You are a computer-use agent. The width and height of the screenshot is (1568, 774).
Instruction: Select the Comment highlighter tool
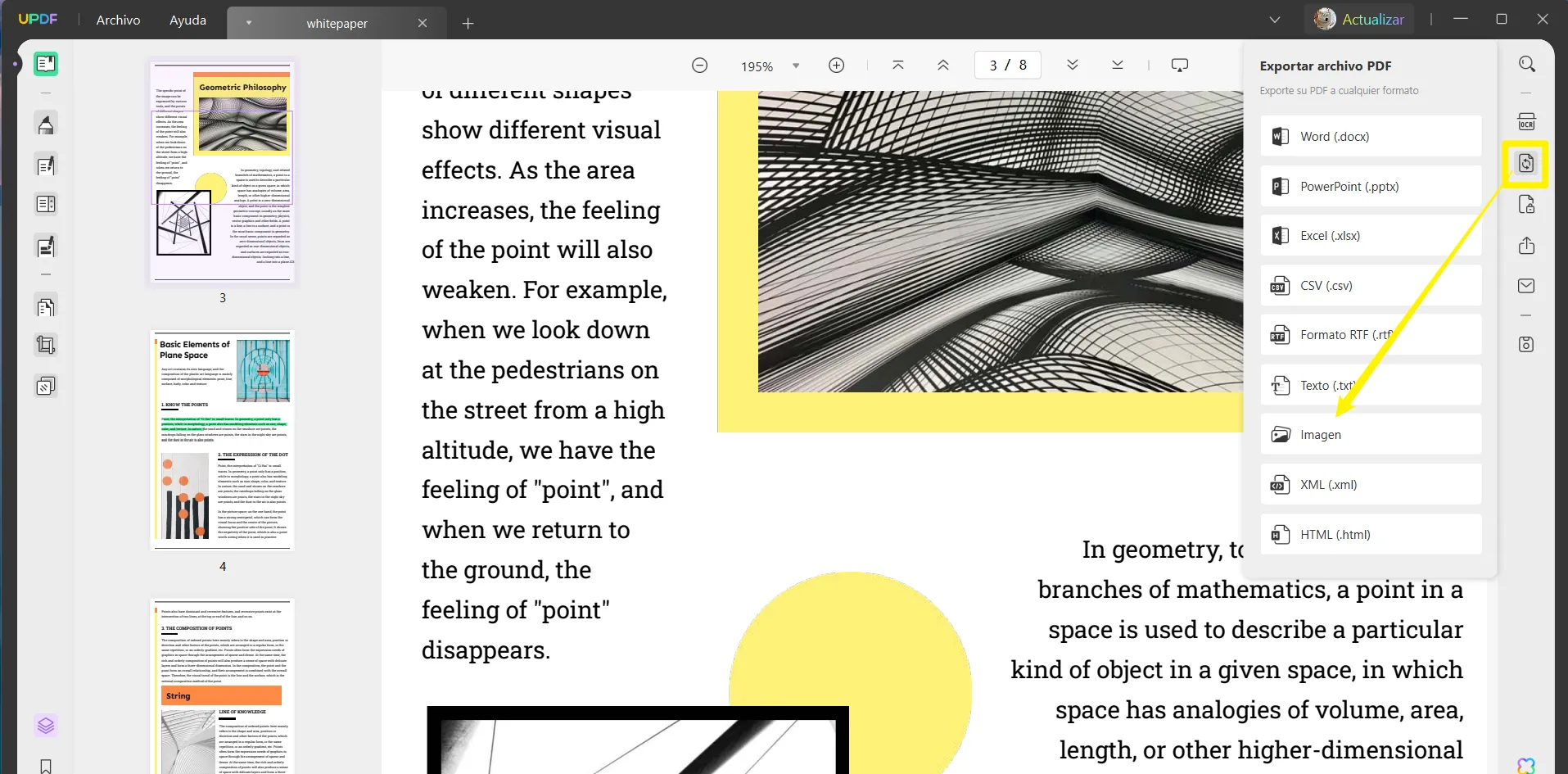click(46, 124)
